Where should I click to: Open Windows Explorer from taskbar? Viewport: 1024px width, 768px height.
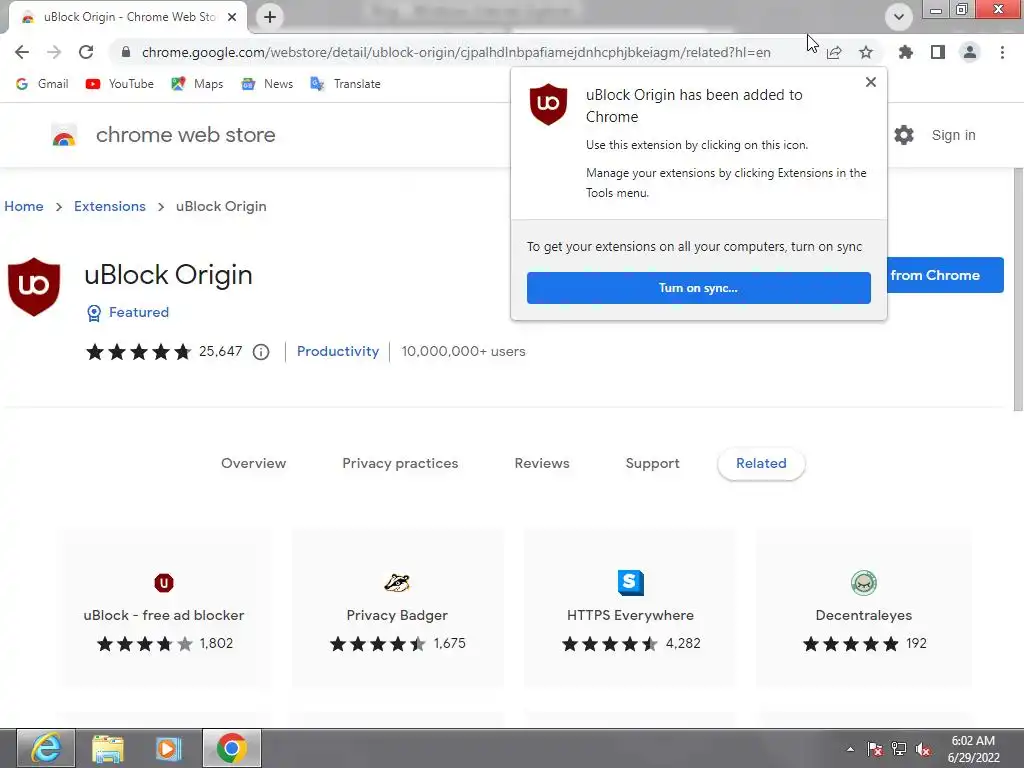point(107,748)
